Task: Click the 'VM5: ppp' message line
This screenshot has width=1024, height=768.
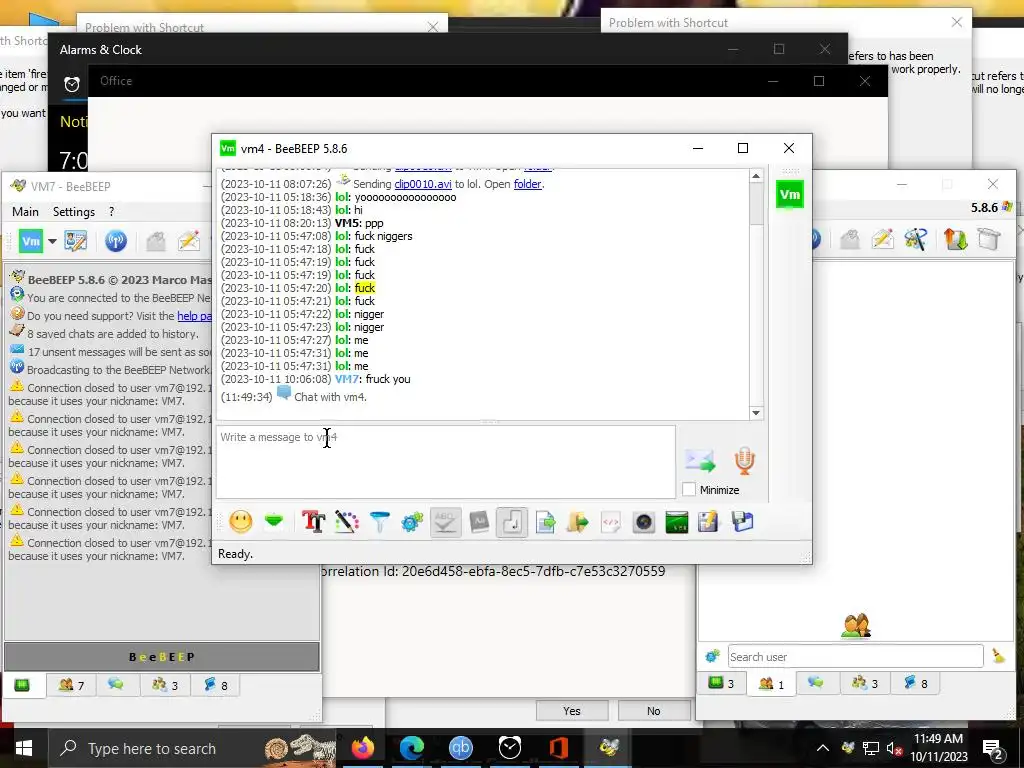Action: [x=302, y=223]
